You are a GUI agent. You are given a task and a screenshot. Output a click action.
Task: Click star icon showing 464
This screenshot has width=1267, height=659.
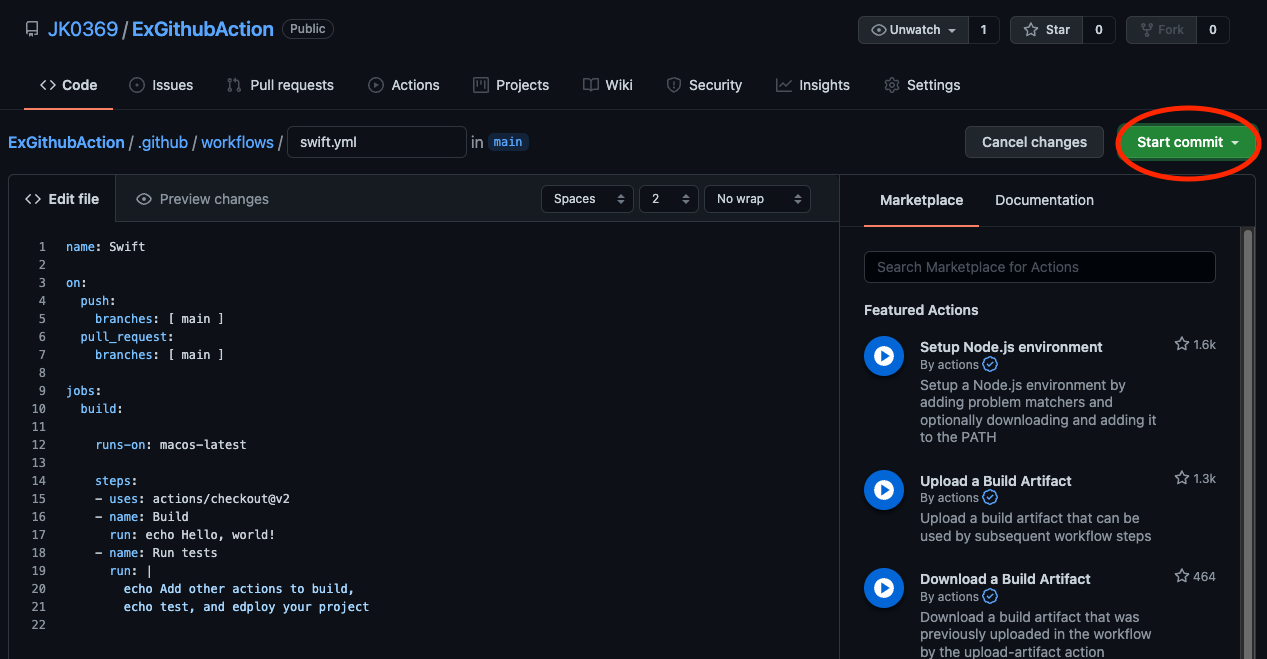point(1182,576)
